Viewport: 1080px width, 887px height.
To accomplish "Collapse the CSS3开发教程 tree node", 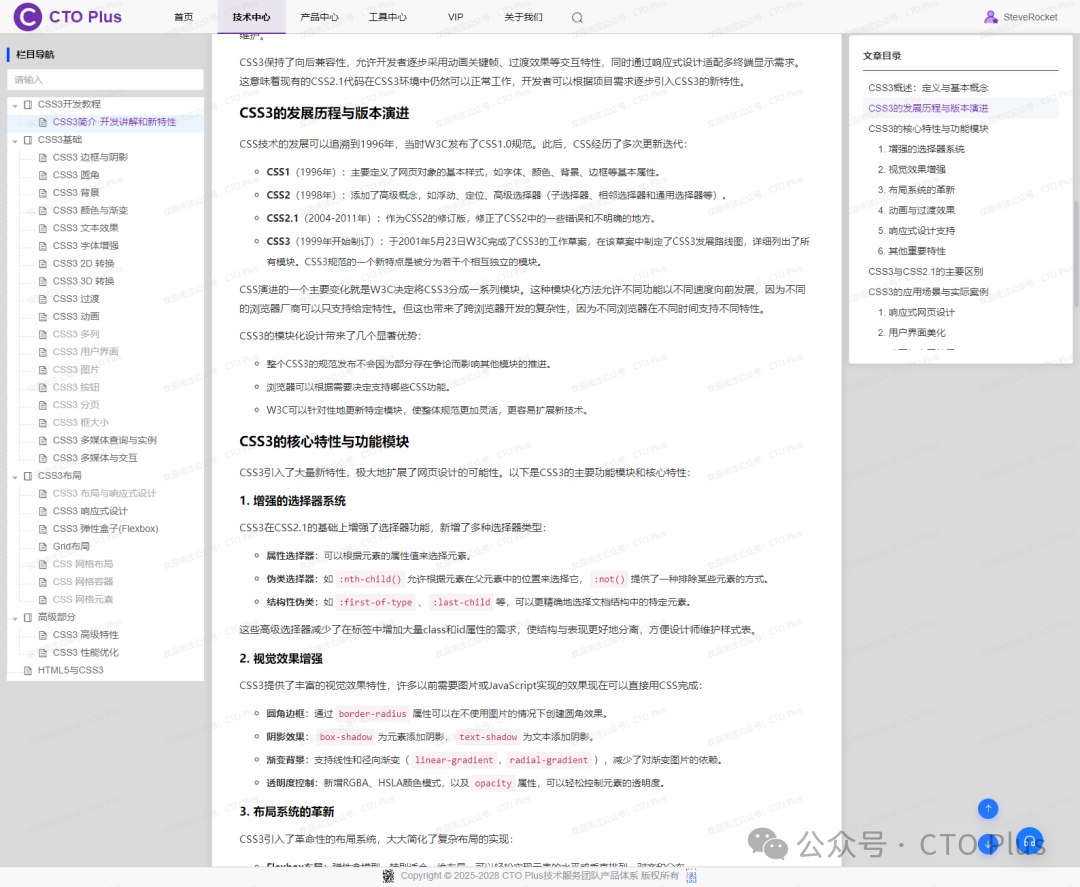I will coord(14,105).
